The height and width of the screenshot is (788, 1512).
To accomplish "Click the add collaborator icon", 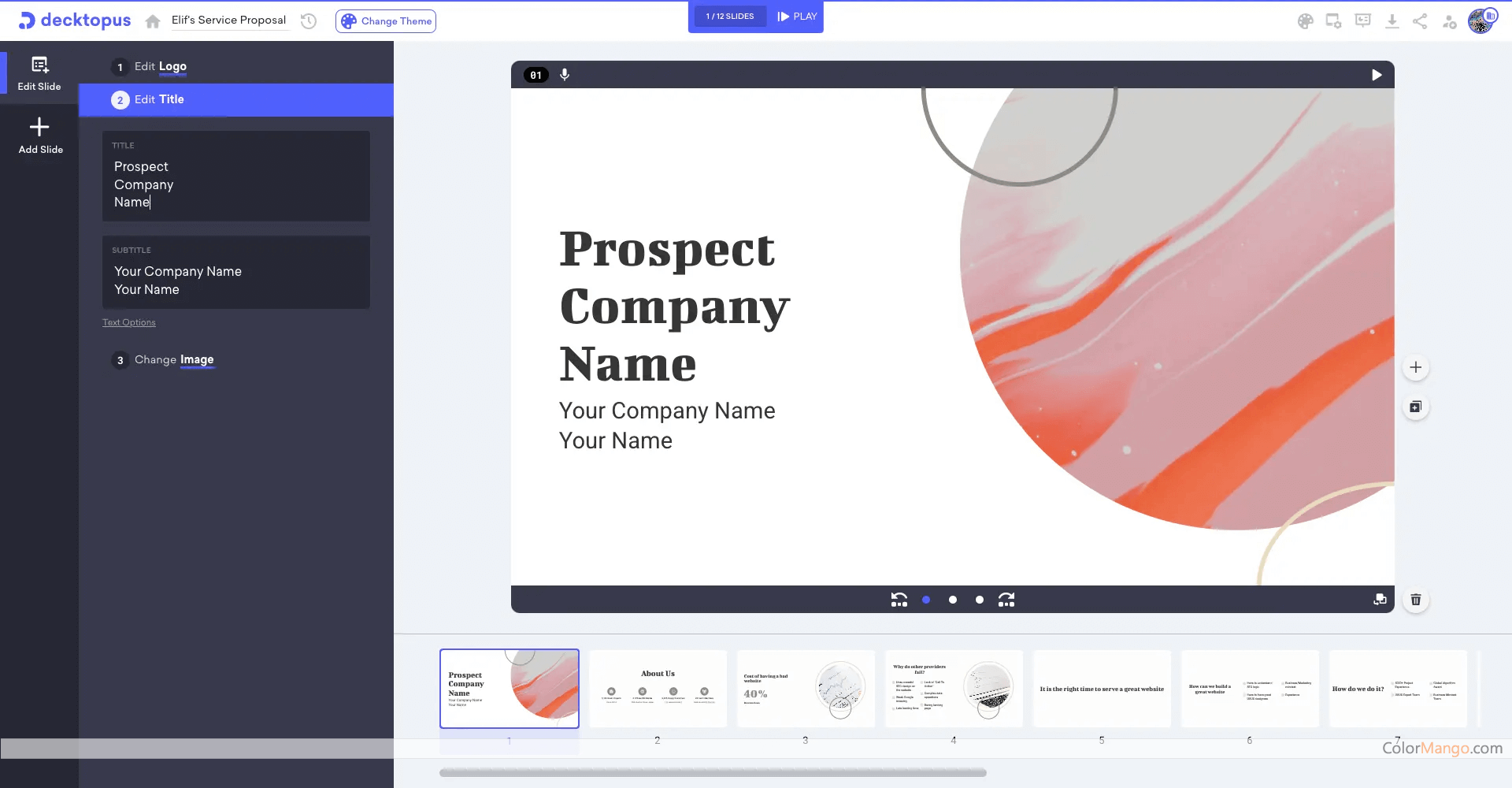I will [x=1449, y=21].
